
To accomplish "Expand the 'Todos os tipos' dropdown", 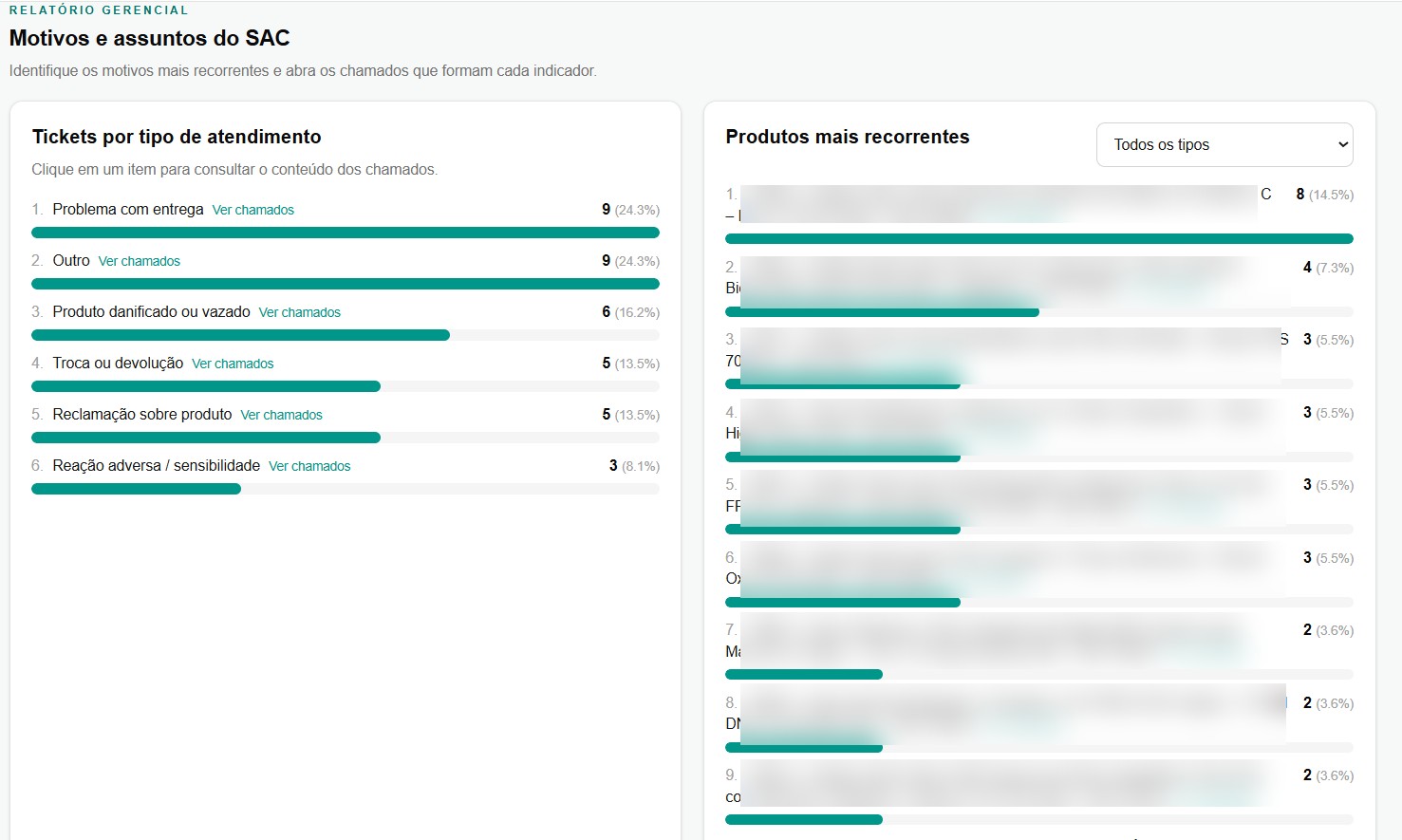I will (x=1224, y=144).
